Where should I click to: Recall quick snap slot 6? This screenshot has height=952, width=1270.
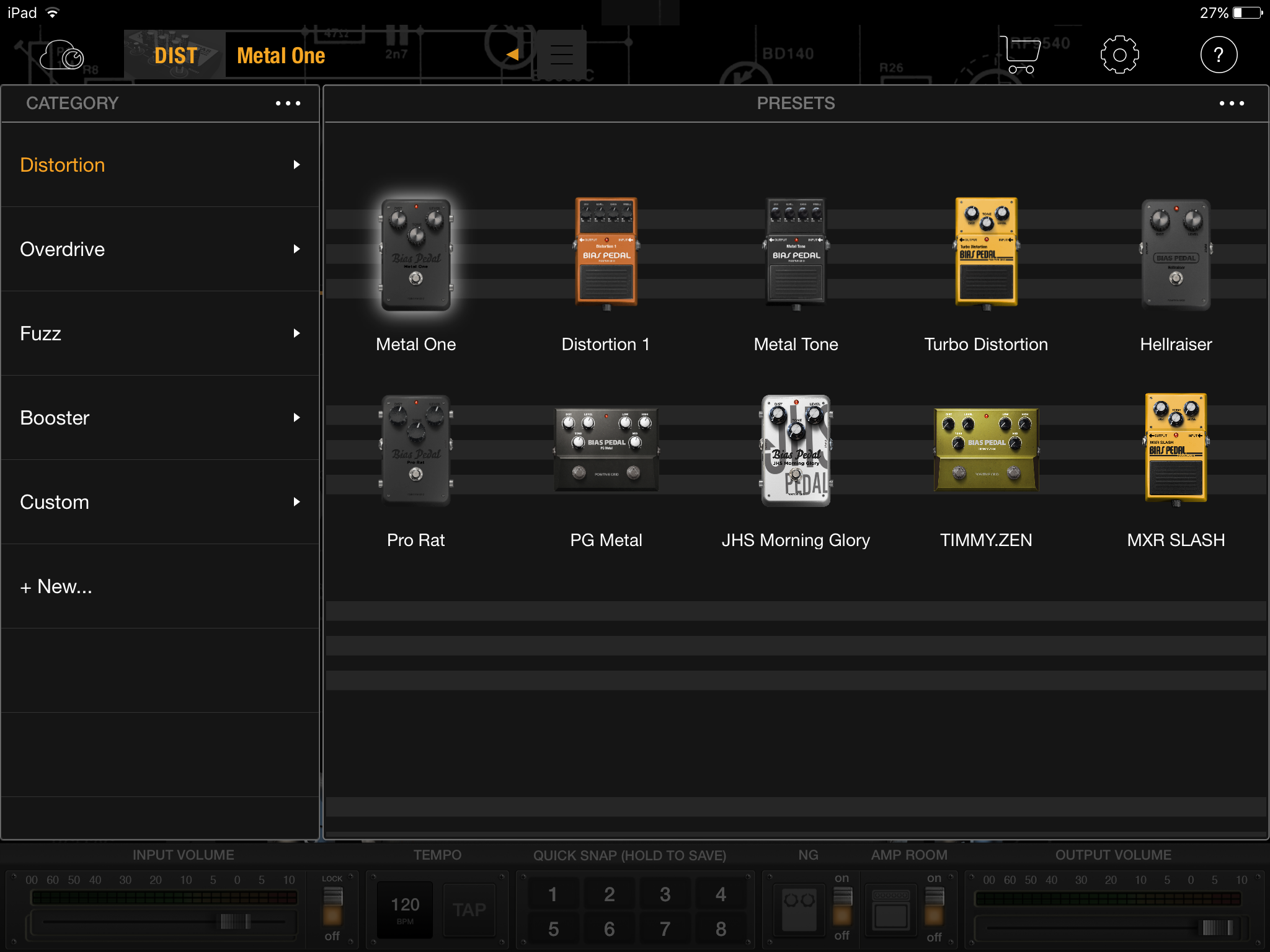point(609,929)
